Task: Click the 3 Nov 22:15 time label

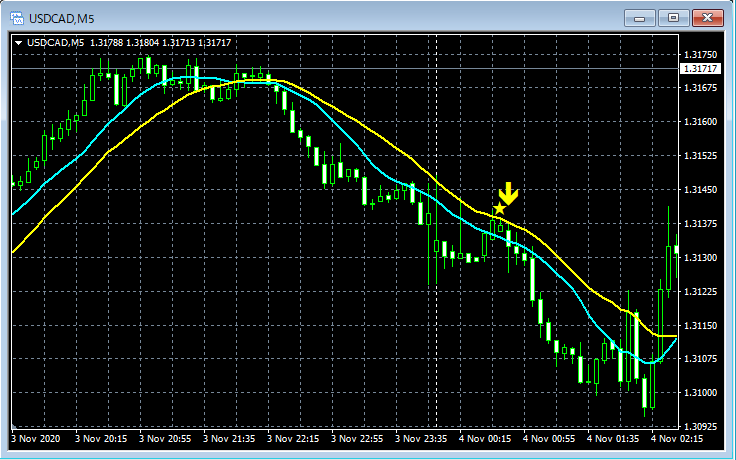Action: tap(293, 438)
